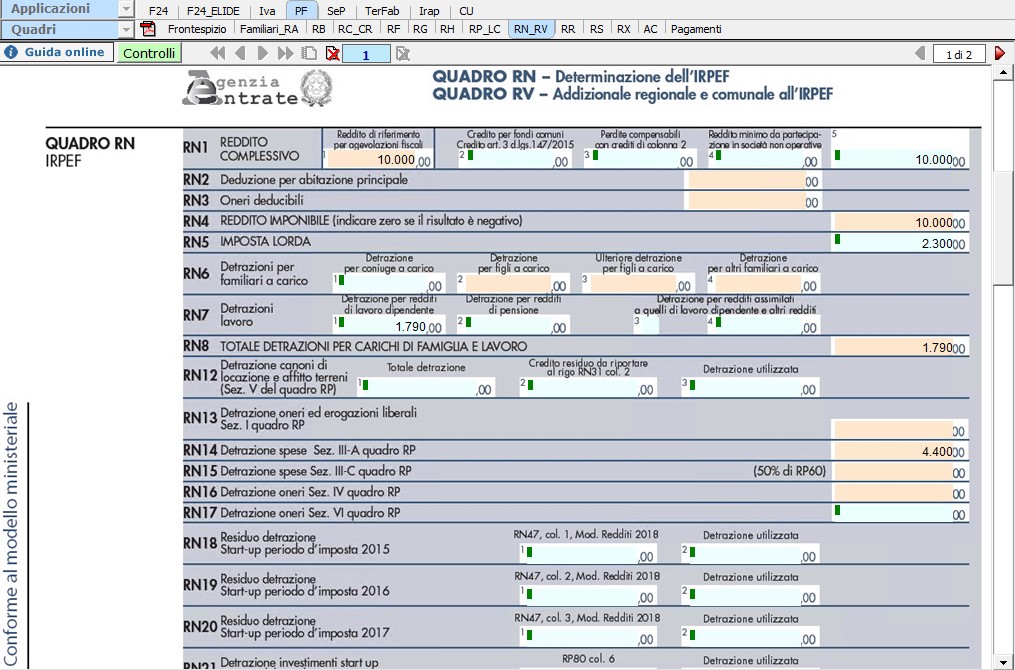Screen dimensions: 1015x670
Task: Open the RG quadro tab
Action: coord(420,29)
